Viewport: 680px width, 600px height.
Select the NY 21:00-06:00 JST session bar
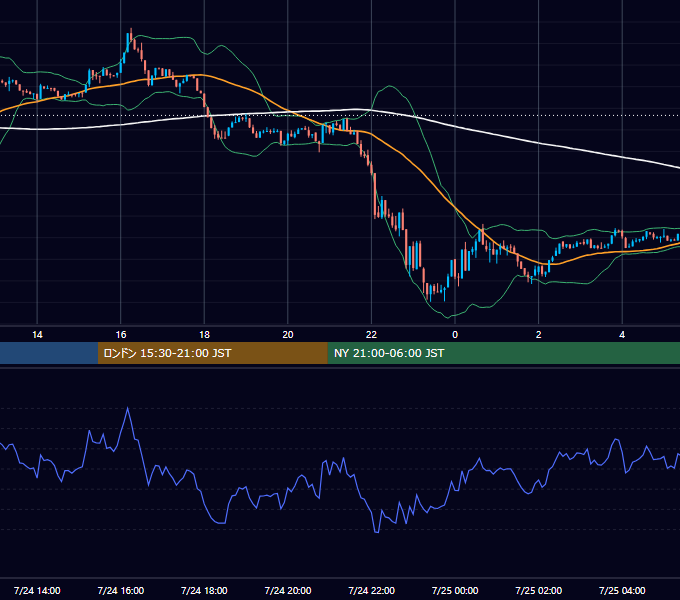(x=503, y=353)
